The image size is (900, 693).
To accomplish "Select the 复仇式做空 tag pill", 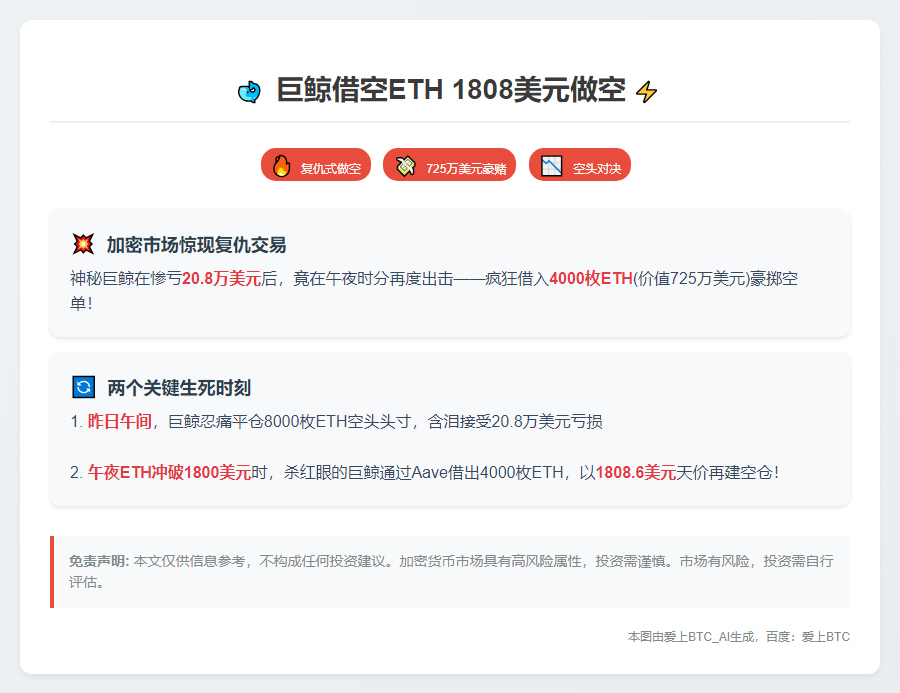I will tap(316, 165).
